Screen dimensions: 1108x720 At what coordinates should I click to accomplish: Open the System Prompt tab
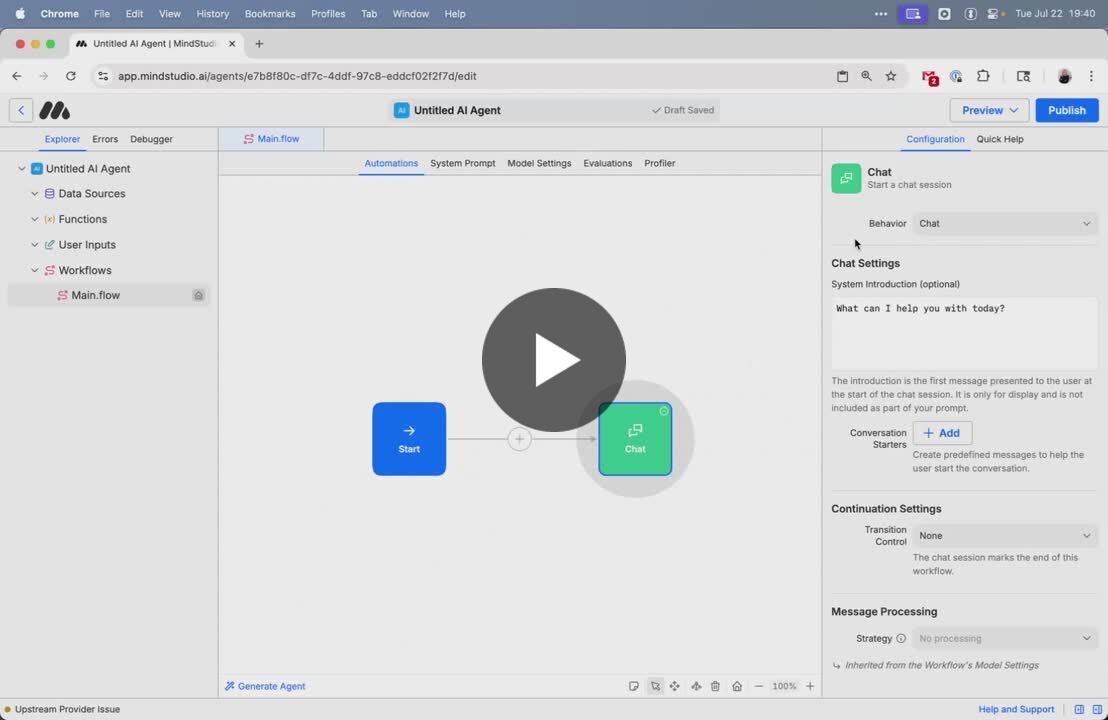[x=463, y=163]
